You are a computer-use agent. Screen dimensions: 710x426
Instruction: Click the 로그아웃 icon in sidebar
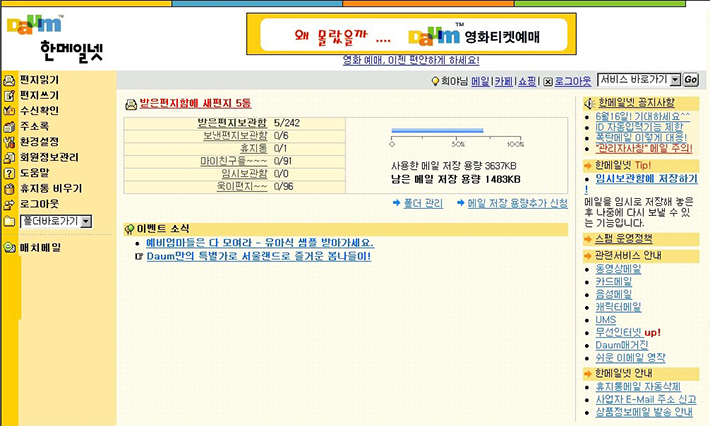[x=9, y=205]
